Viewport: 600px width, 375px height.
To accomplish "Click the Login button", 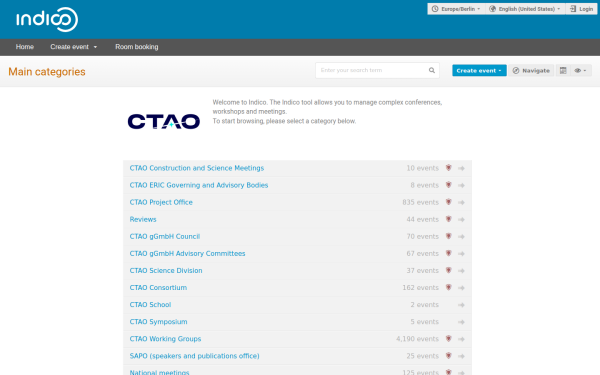I will coord(581,9).
